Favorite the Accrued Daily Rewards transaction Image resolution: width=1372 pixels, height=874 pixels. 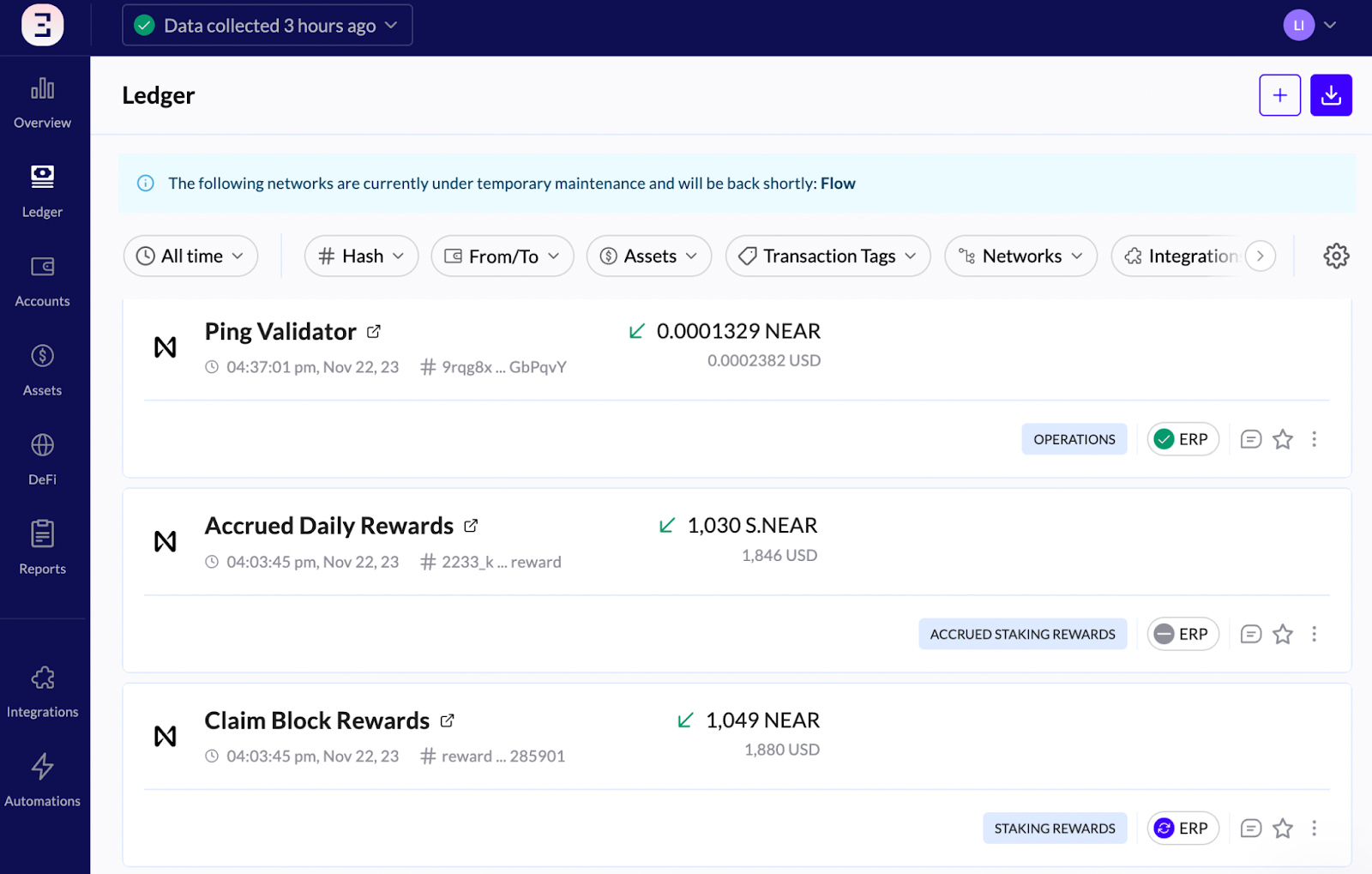[1282, 635]
